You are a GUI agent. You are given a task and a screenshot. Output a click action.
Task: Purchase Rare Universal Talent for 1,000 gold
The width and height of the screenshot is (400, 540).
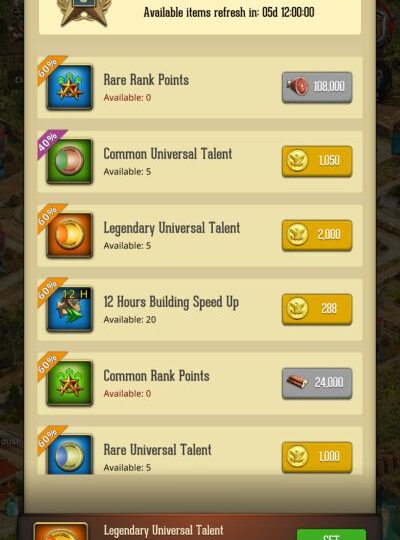[x=317, y=457]
